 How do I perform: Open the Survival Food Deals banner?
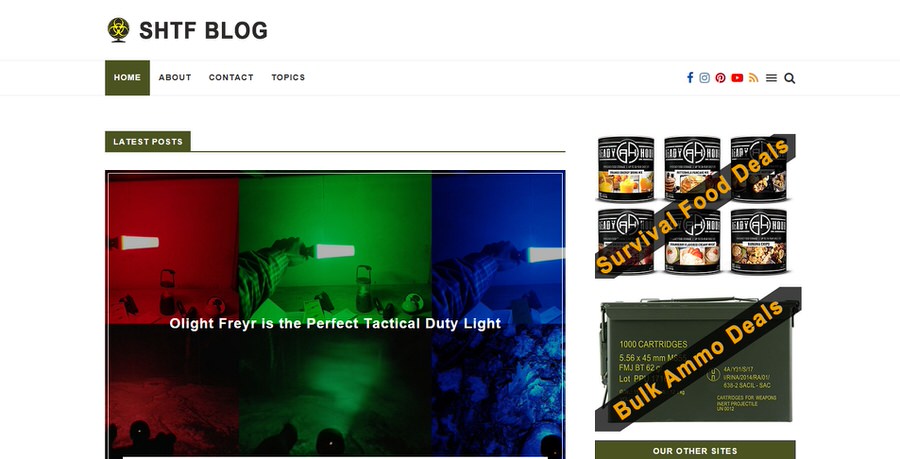click(x=695, y=206)
